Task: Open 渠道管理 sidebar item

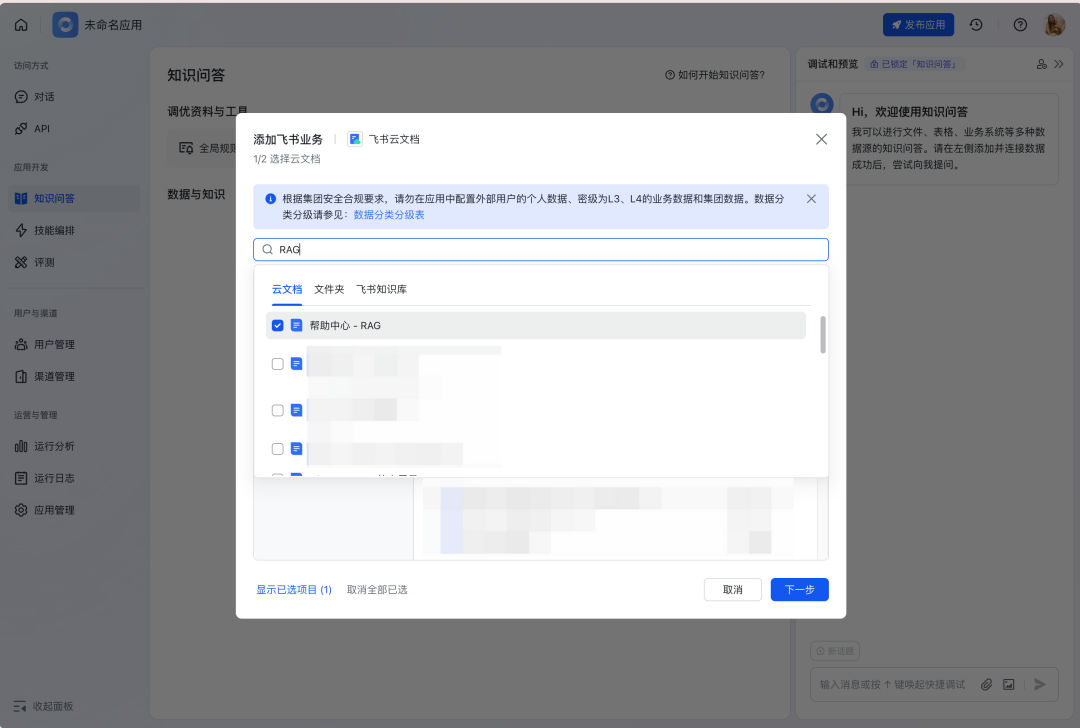Action: click(x=74, y=377)
